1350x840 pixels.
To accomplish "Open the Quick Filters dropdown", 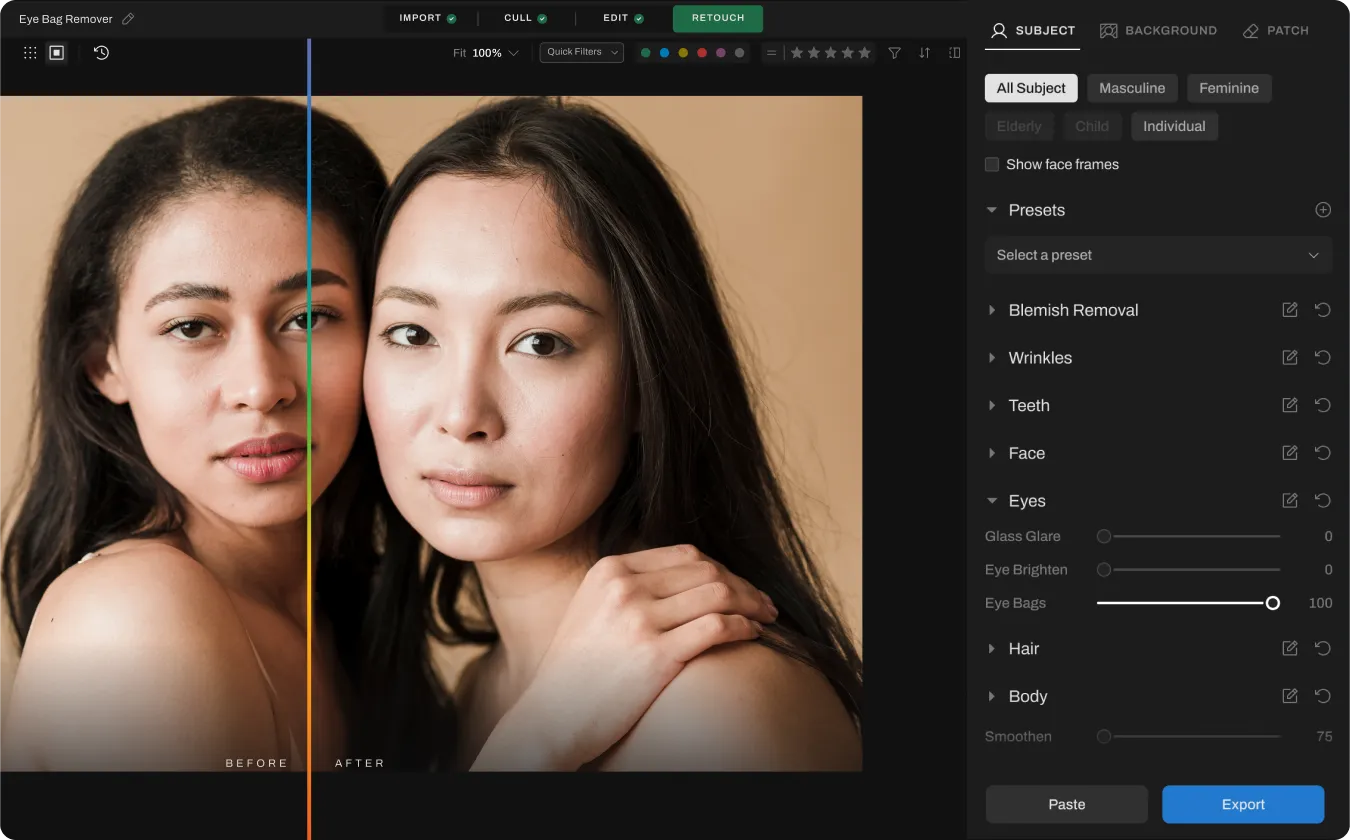I will [582, 52].
